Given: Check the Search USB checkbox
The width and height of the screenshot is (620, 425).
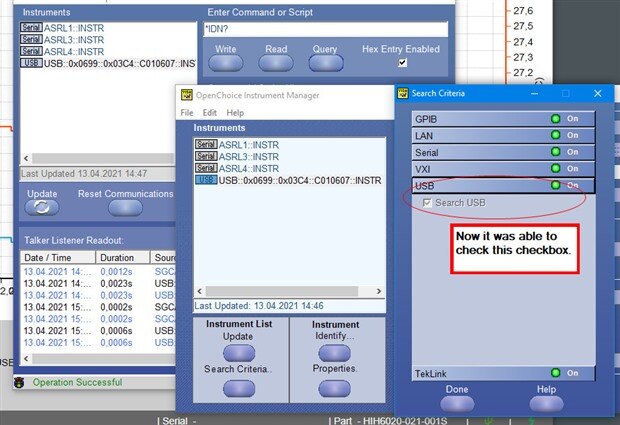Looking at the screenshot, I should [x=427, y=203].
